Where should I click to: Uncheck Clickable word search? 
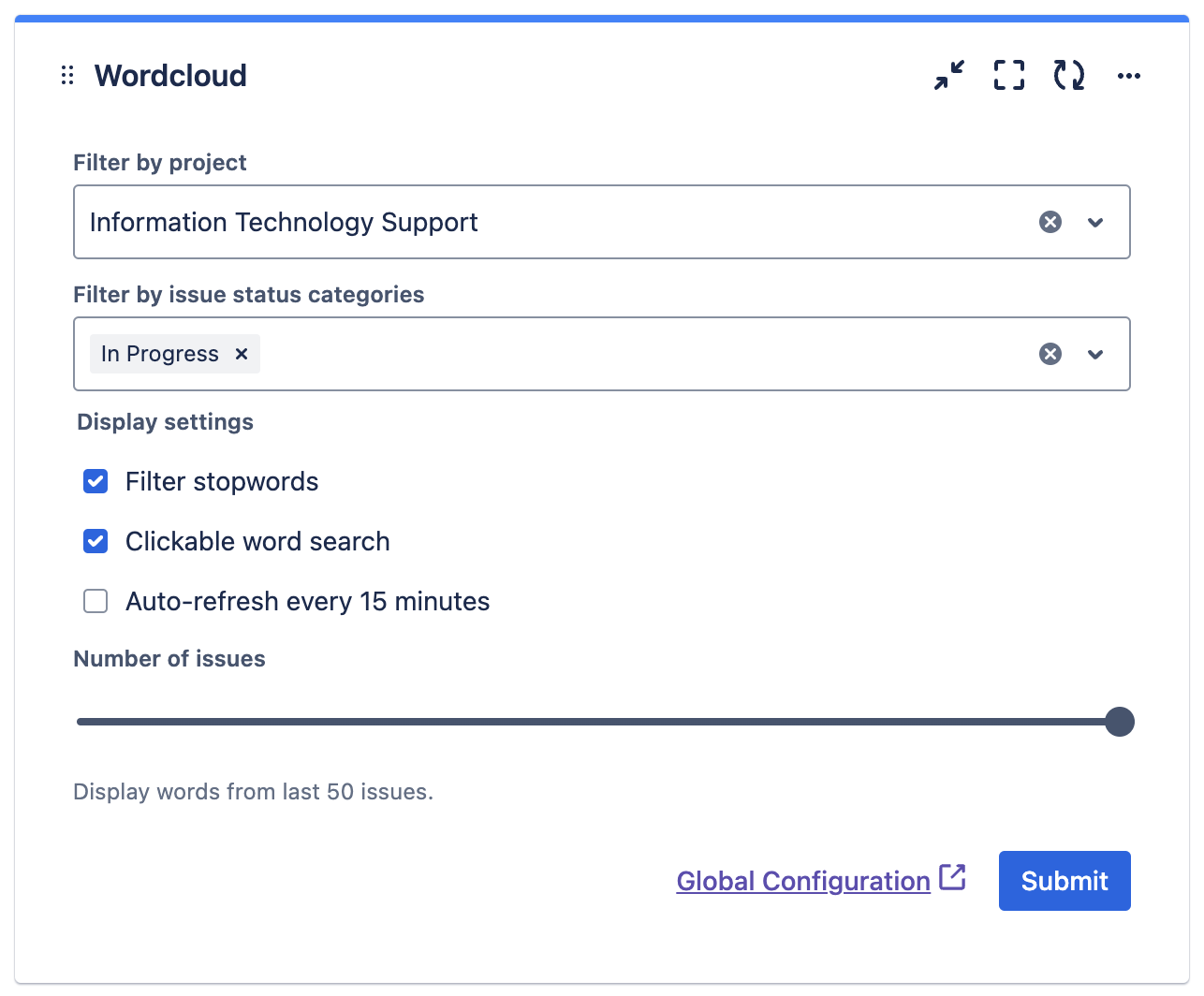[x=95, y=541]
